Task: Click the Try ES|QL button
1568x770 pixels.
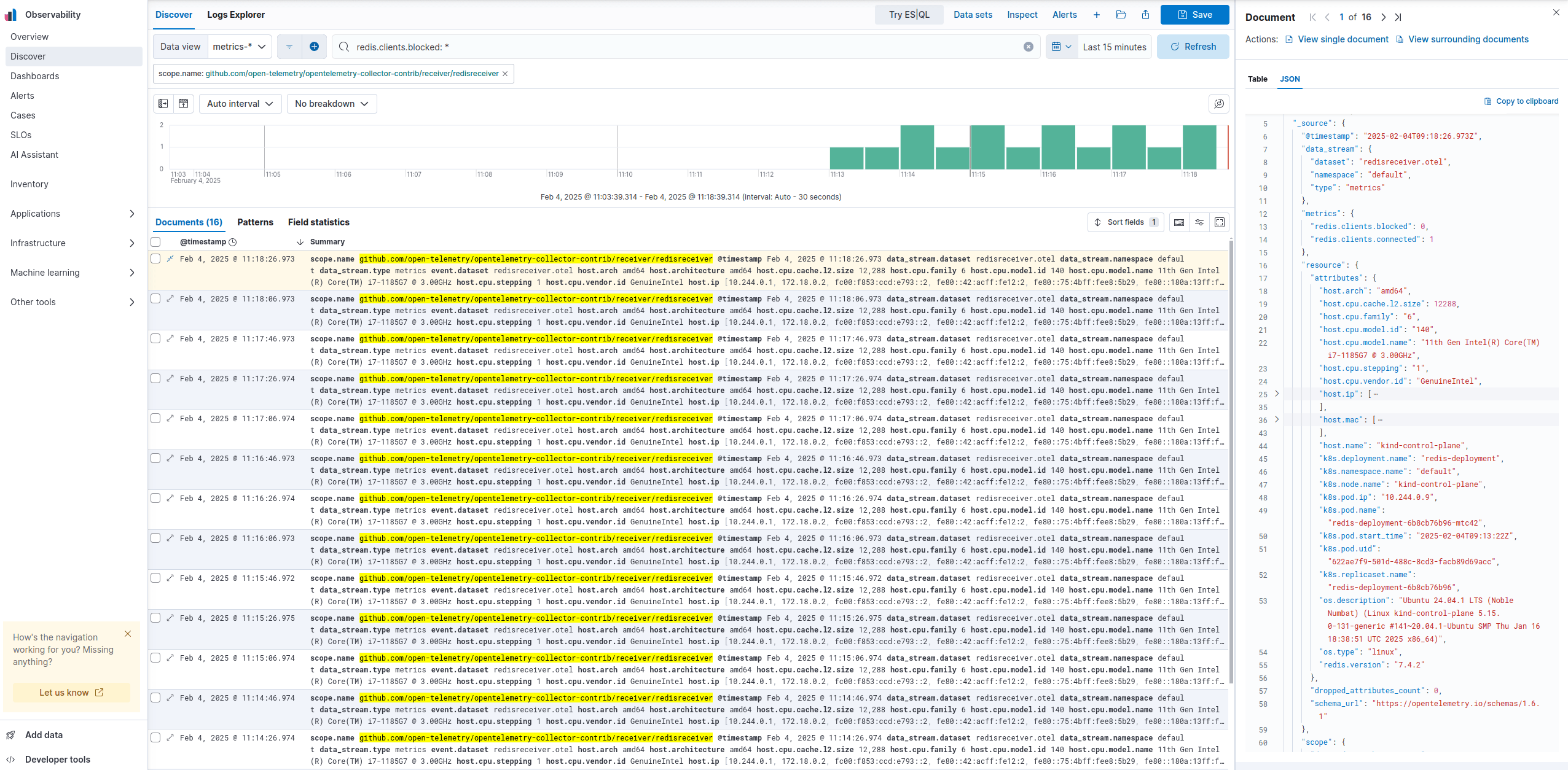Action: tap(909, 14)
